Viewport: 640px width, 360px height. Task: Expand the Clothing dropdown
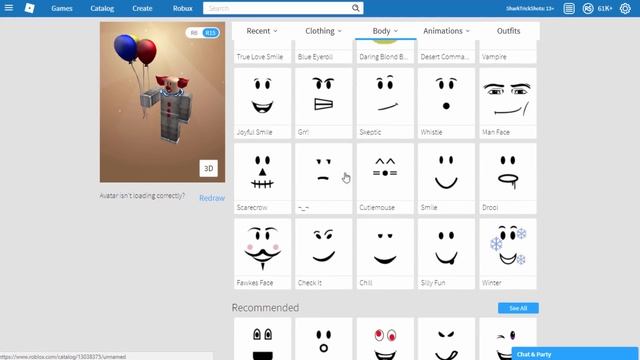[x=323, y=31]
